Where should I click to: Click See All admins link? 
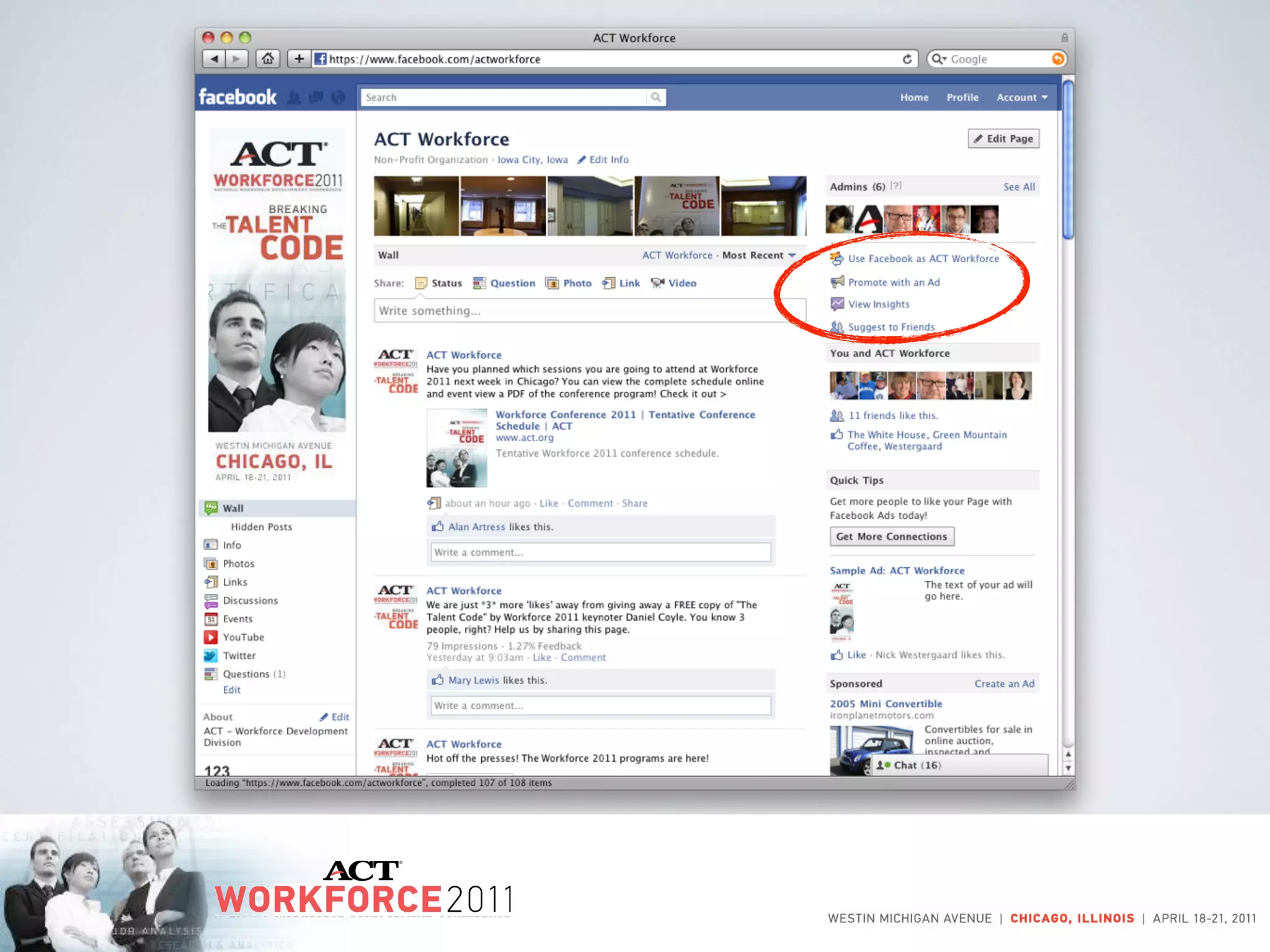[1019, 187]
